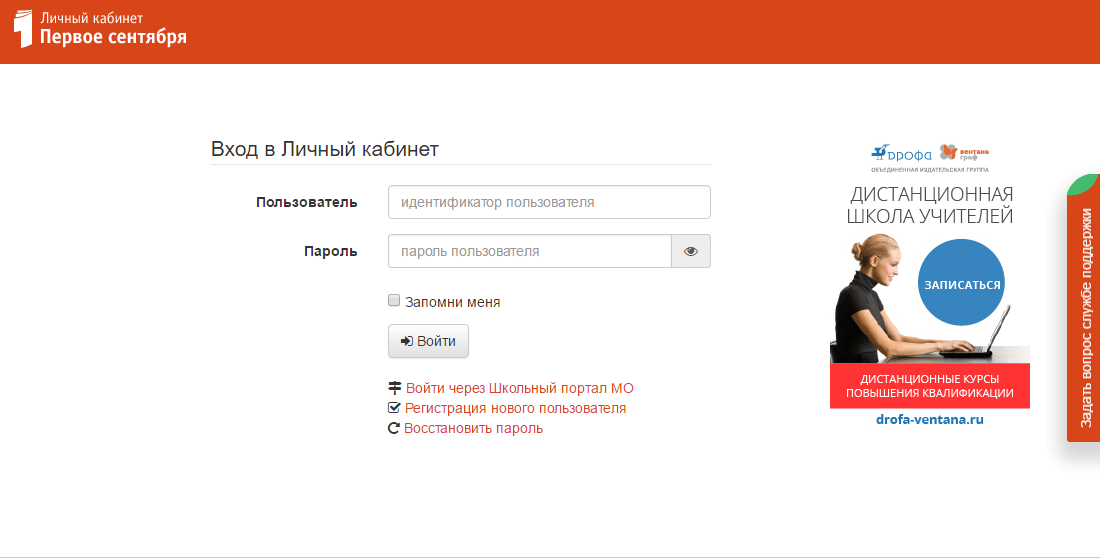Viewport: 1100px width, 560px height.
Task: Open Задать вопрос службе поддержки side tab
Action: click(1085, 309)
